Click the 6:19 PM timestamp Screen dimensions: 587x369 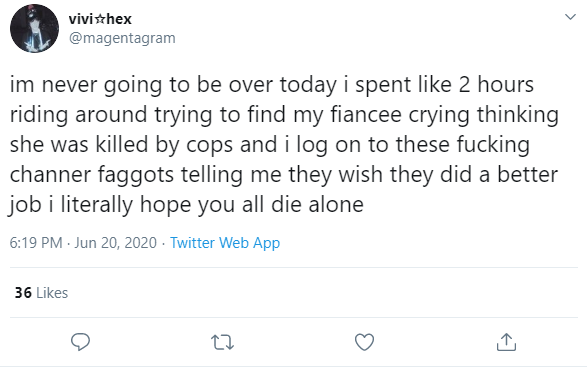36,243
